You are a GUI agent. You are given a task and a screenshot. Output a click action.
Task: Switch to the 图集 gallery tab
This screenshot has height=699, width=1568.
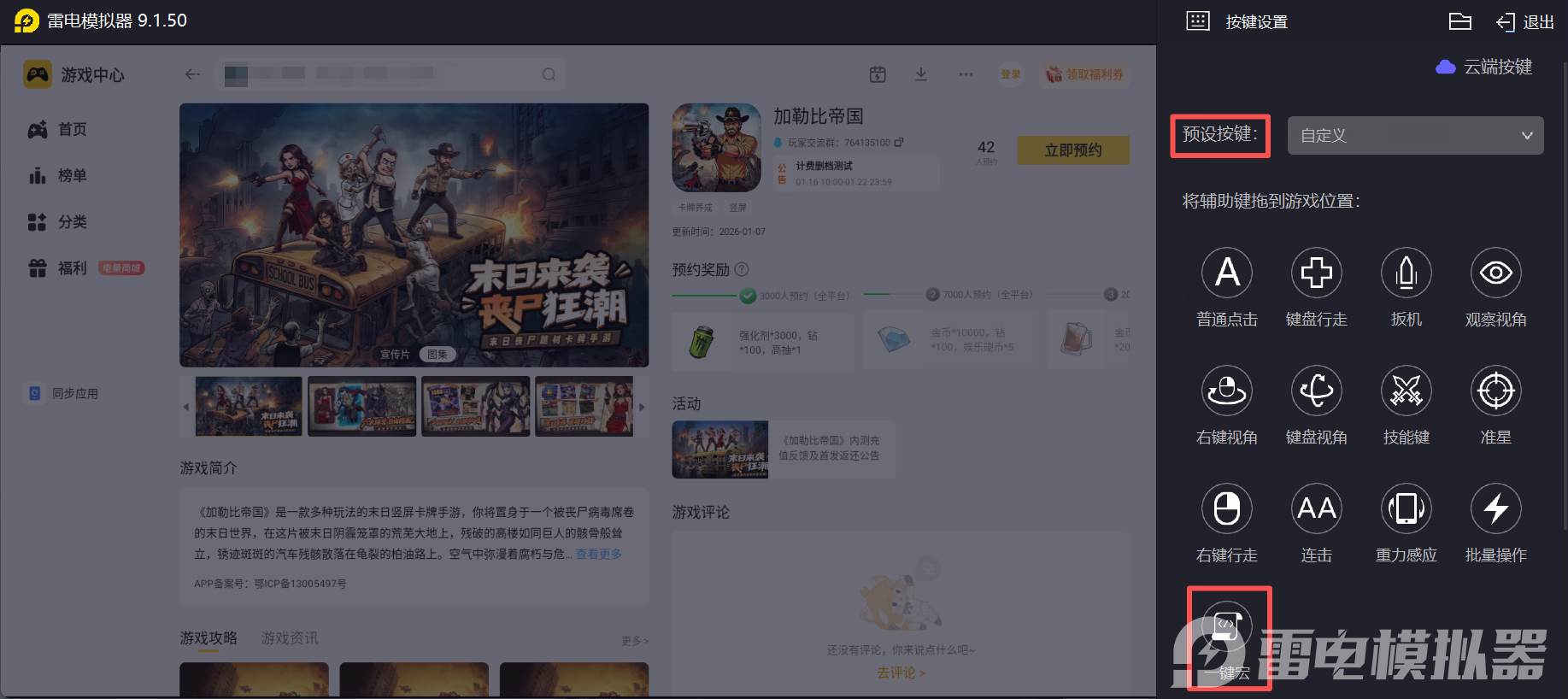click(x=438, y=354)
